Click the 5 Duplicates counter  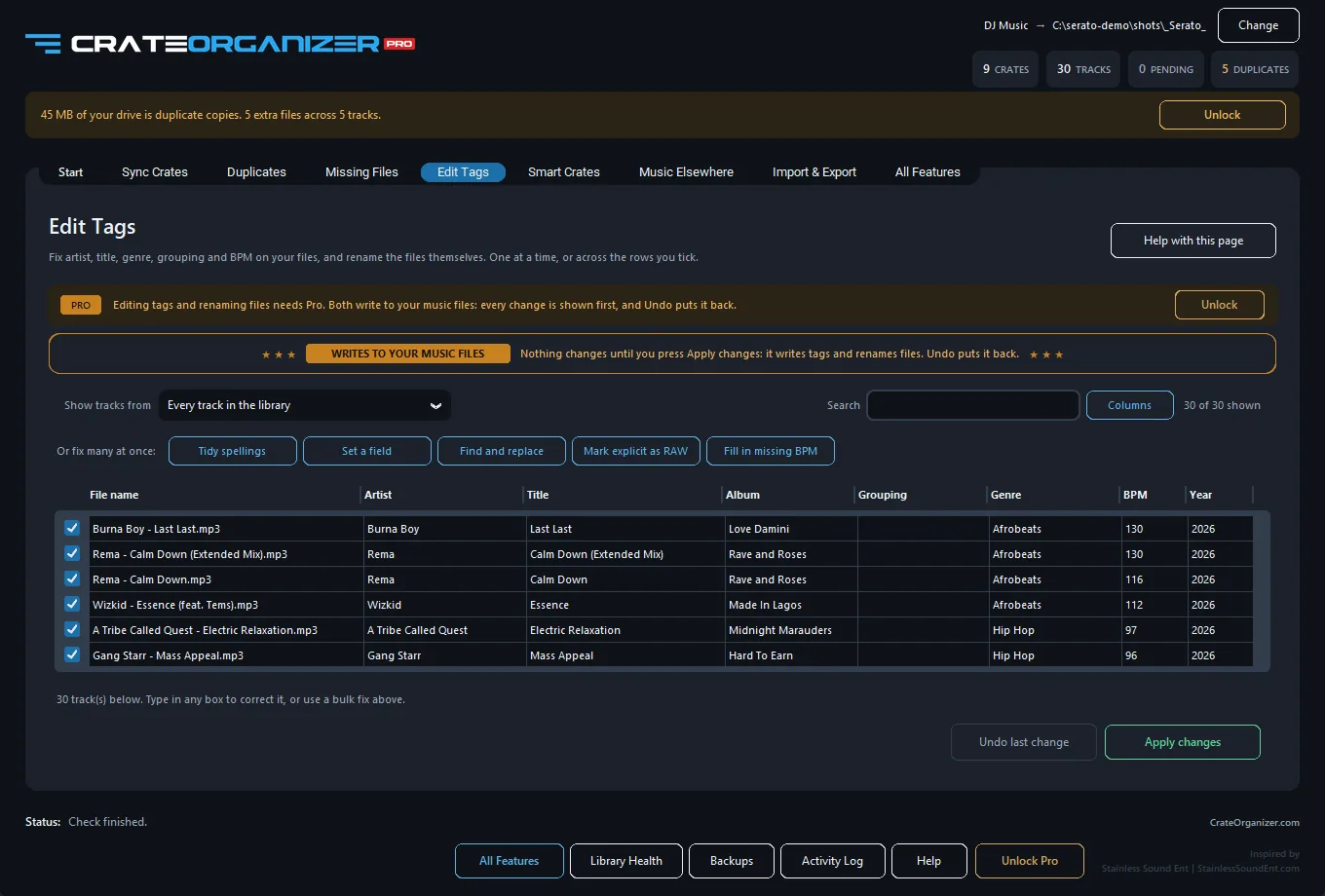pyautogui.click(x=1255, y=69)
